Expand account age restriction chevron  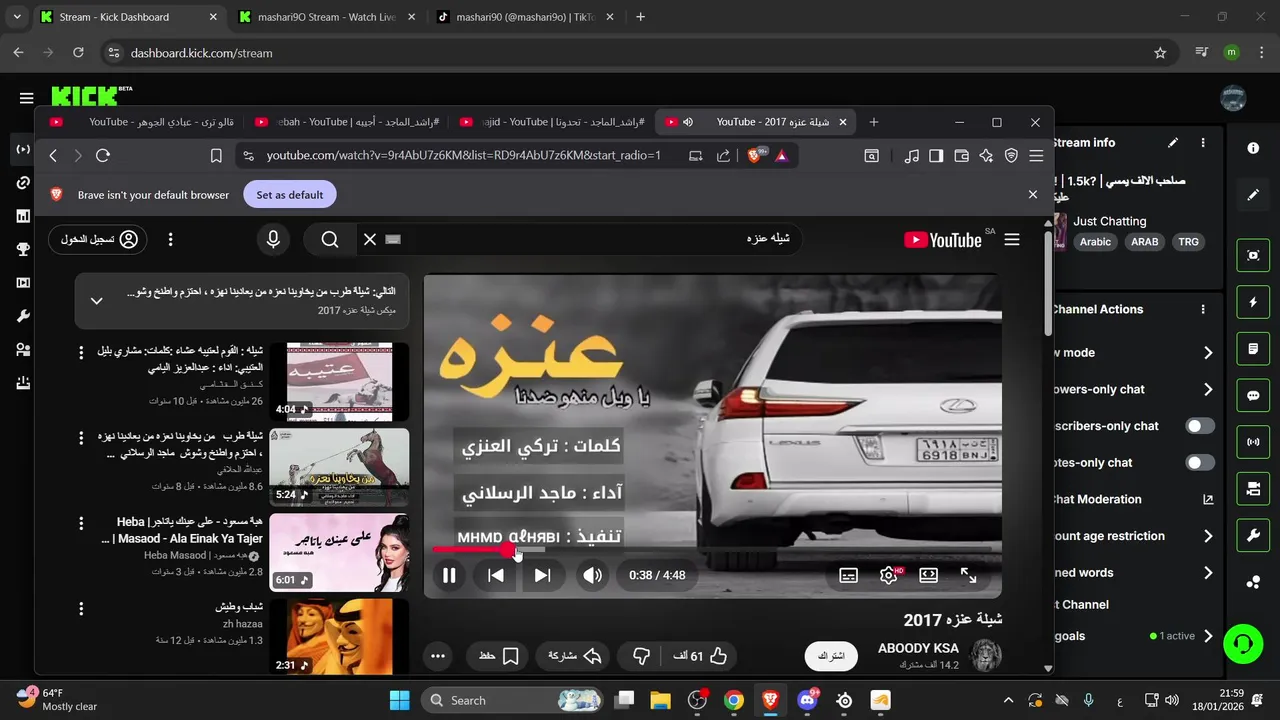1208,537
